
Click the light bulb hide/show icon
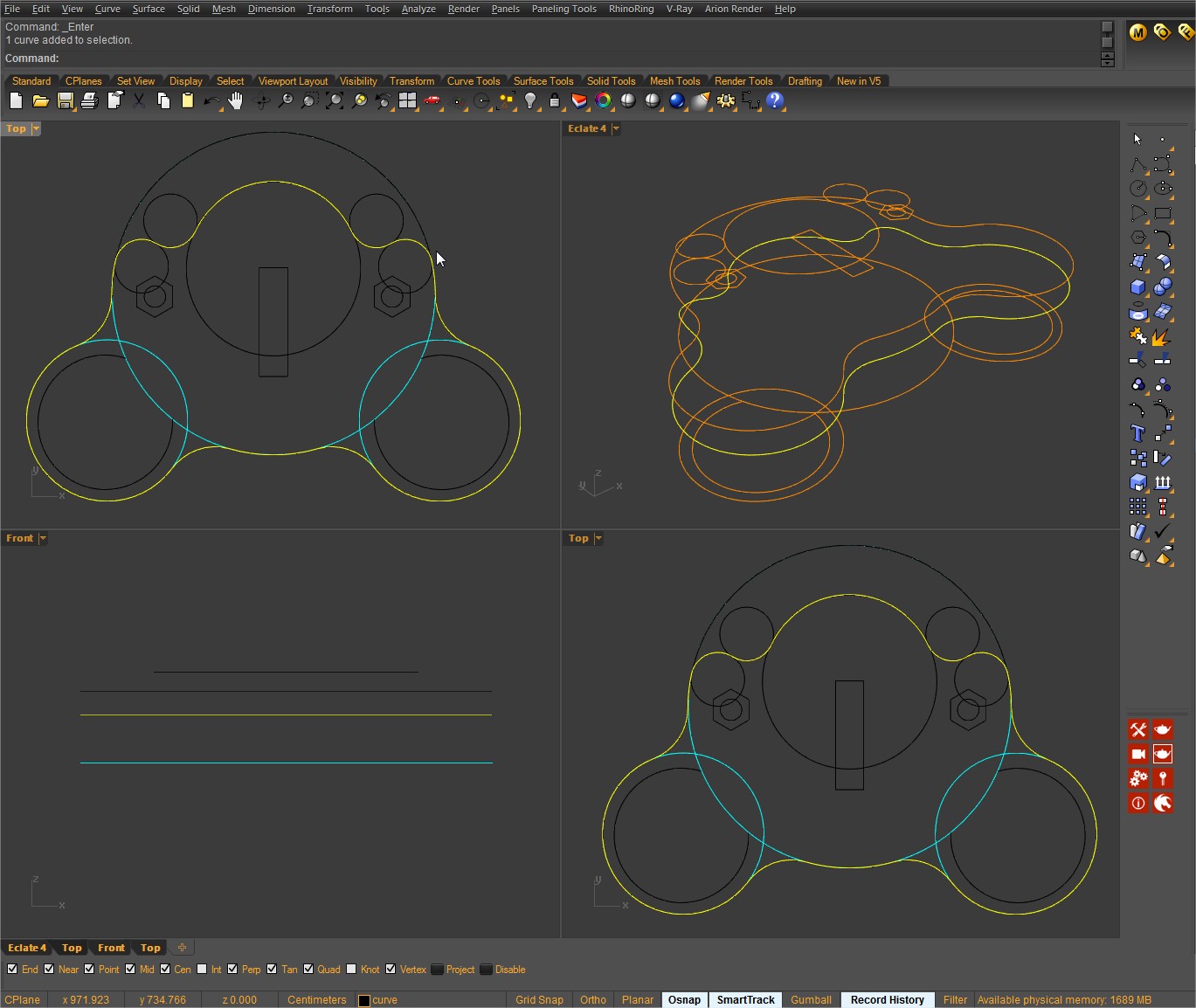[x=529, y=101]
